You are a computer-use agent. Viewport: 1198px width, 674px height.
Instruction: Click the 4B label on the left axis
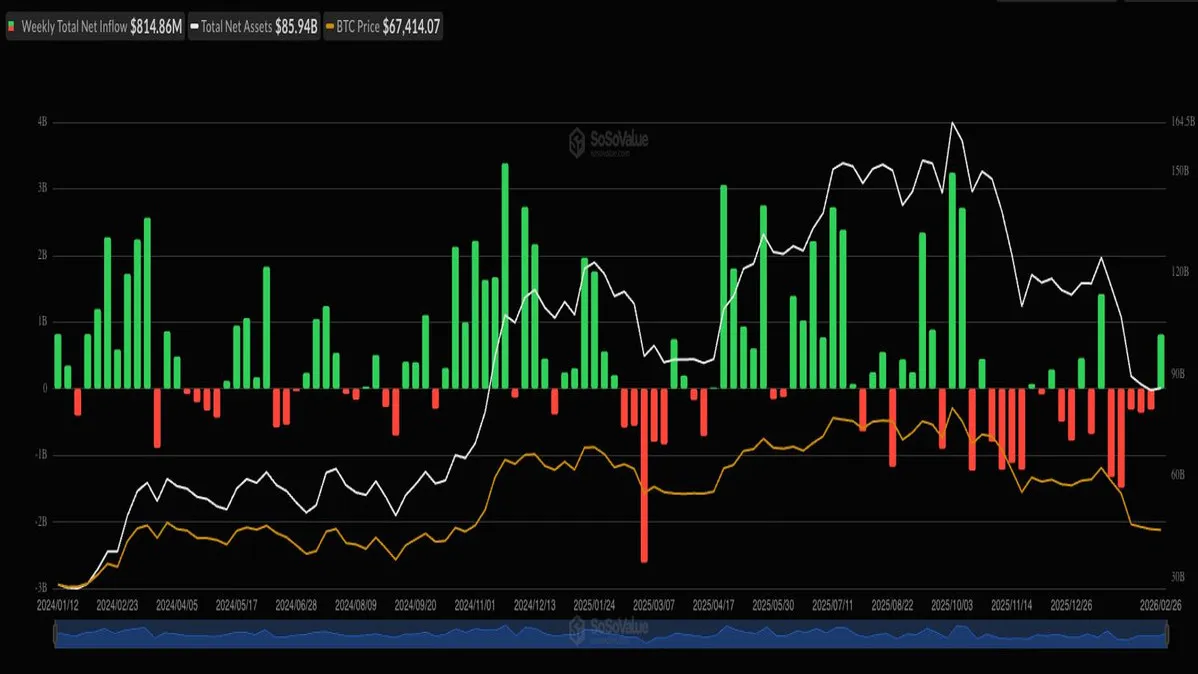42,122
